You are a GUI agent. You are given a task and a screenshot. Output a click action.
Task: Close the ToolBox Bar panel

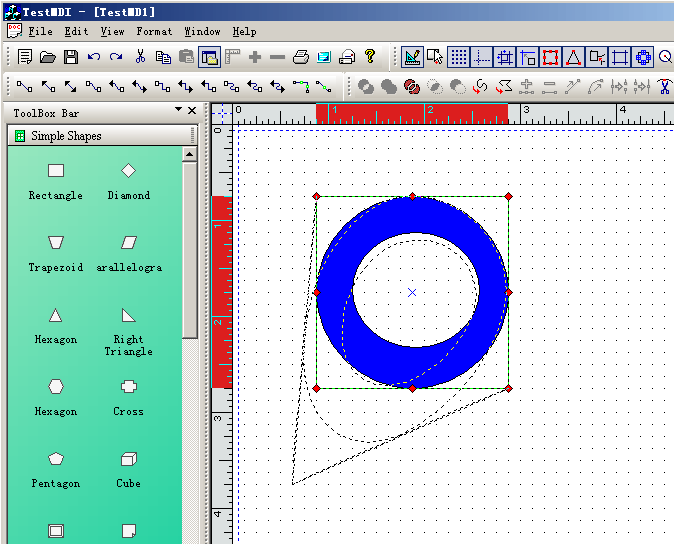[192, 110]
